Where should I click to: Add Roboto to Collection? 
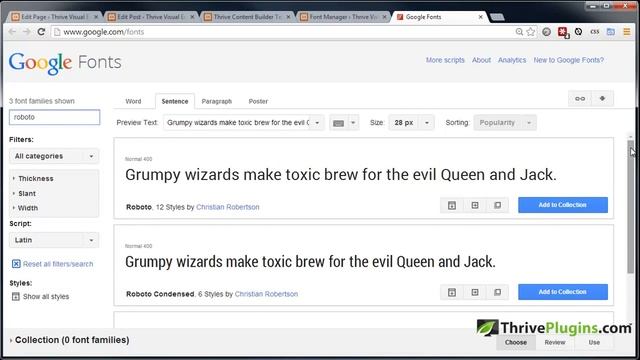pos(563,205)
